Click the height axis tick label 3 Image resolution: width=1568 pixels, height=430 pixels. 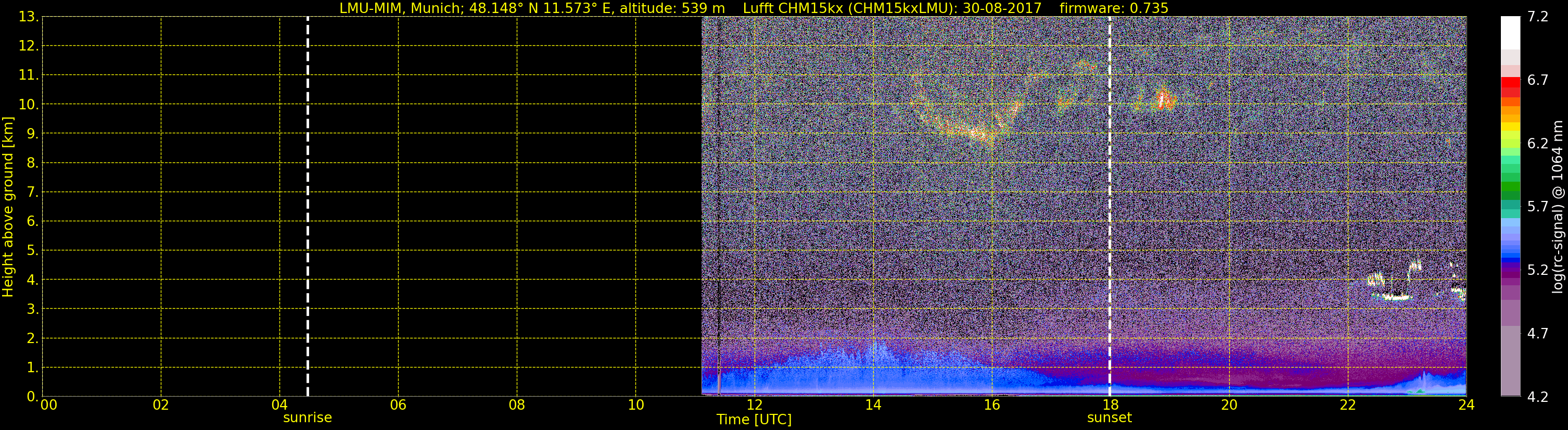[x=32, y=309]
